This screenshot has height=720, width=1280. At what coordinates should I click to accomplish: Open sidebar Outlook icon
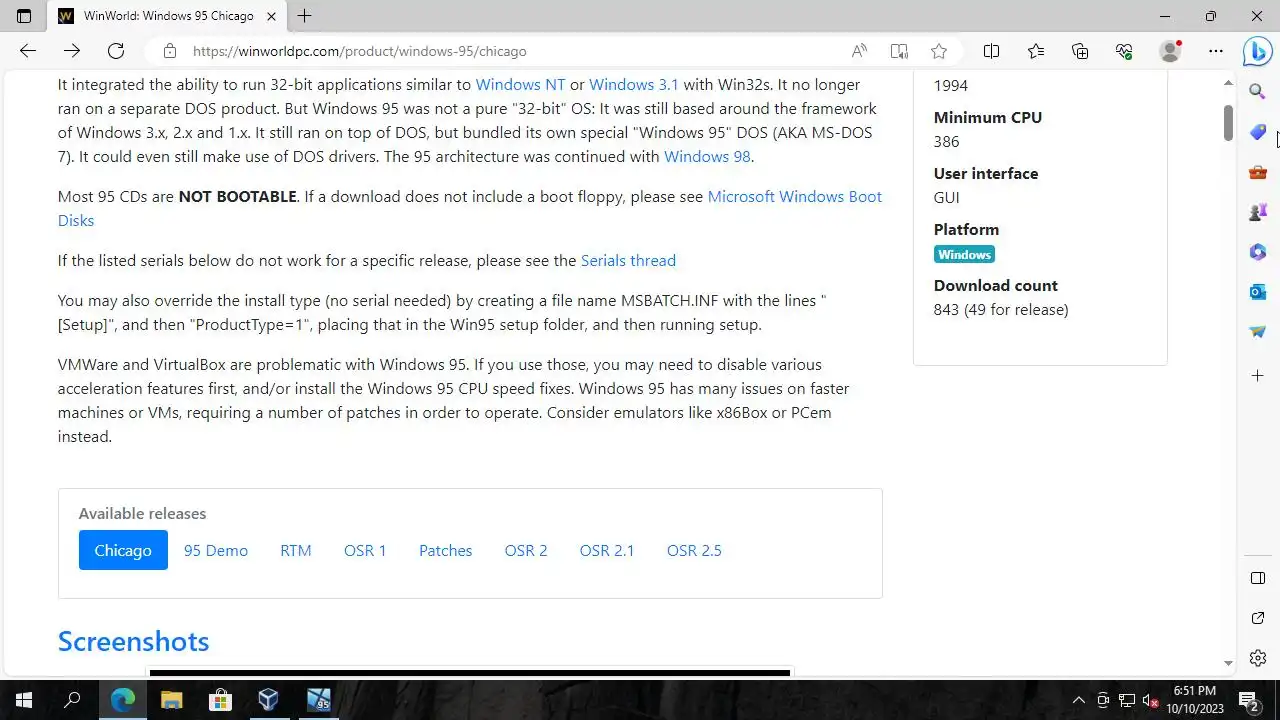(x=1258, y=292)
